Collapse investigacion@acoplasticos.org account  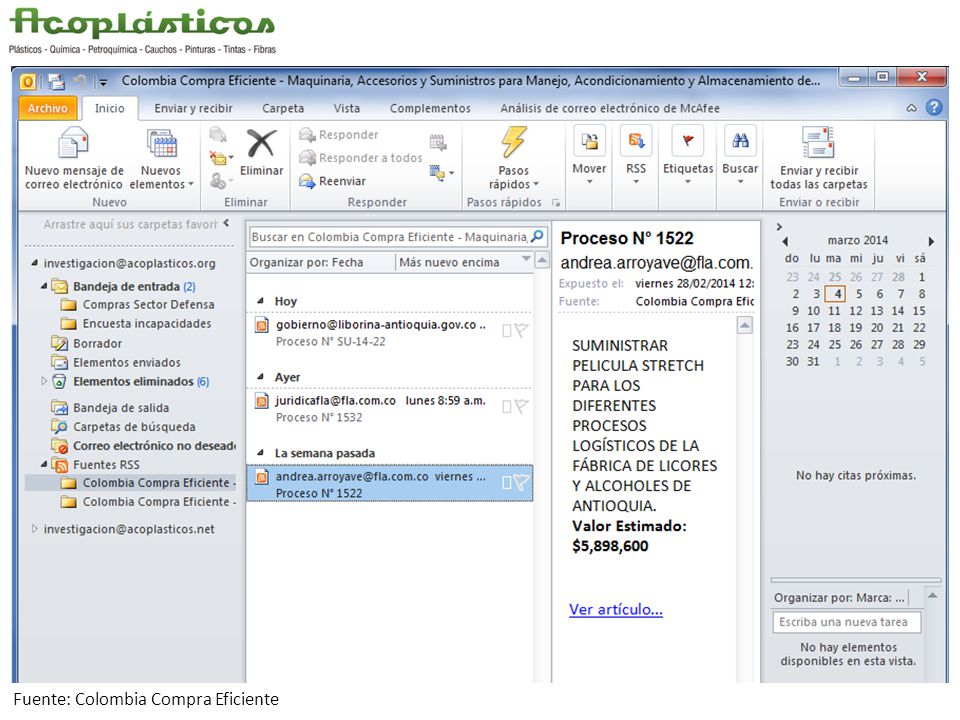(x=34, y=263)
